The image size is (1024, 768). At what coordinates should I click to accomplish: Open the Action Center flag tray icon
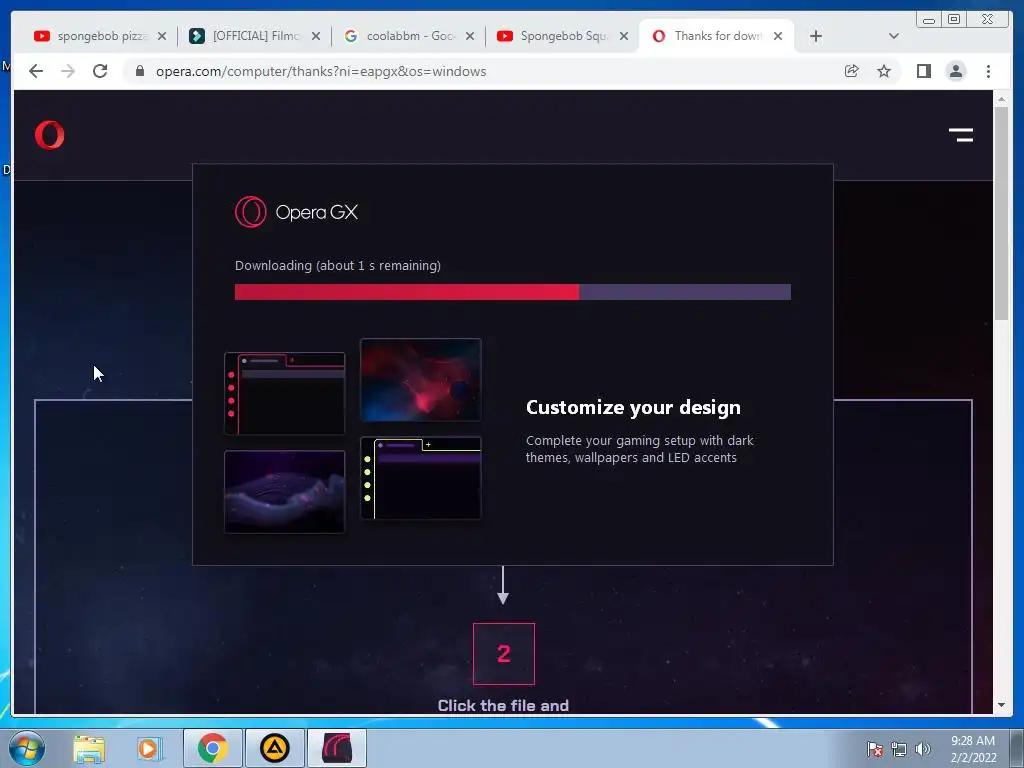(874, 749)
